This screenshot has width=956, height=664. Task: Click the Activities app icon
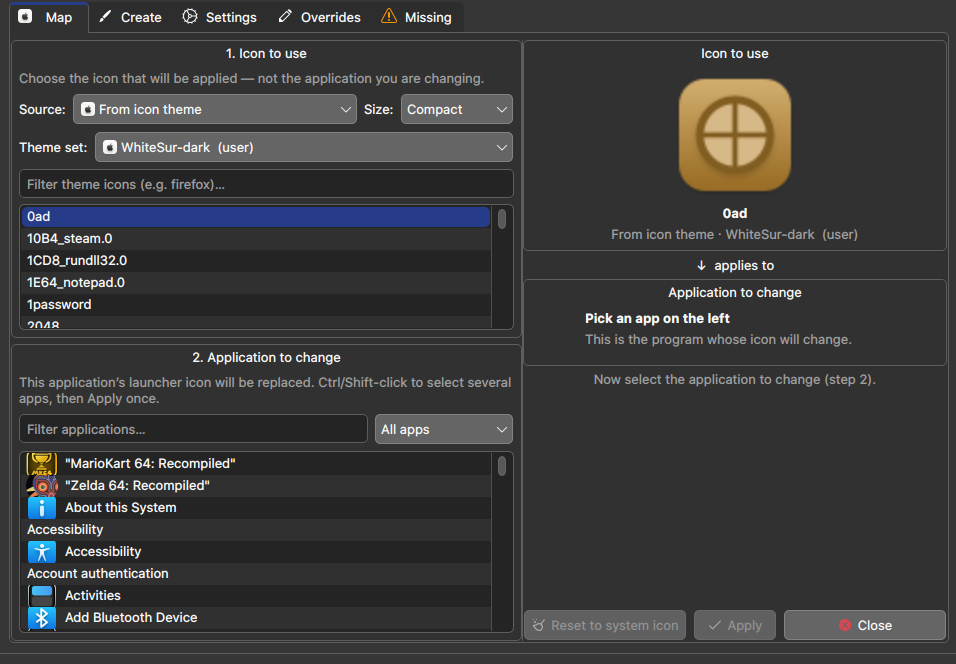[x=41, y=596]
